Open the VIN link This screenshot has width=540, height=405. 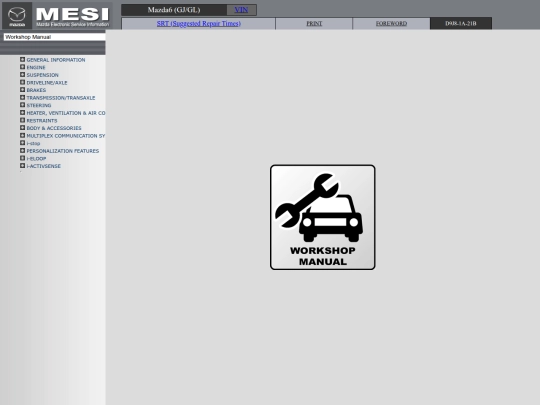[x=241, y=10]
